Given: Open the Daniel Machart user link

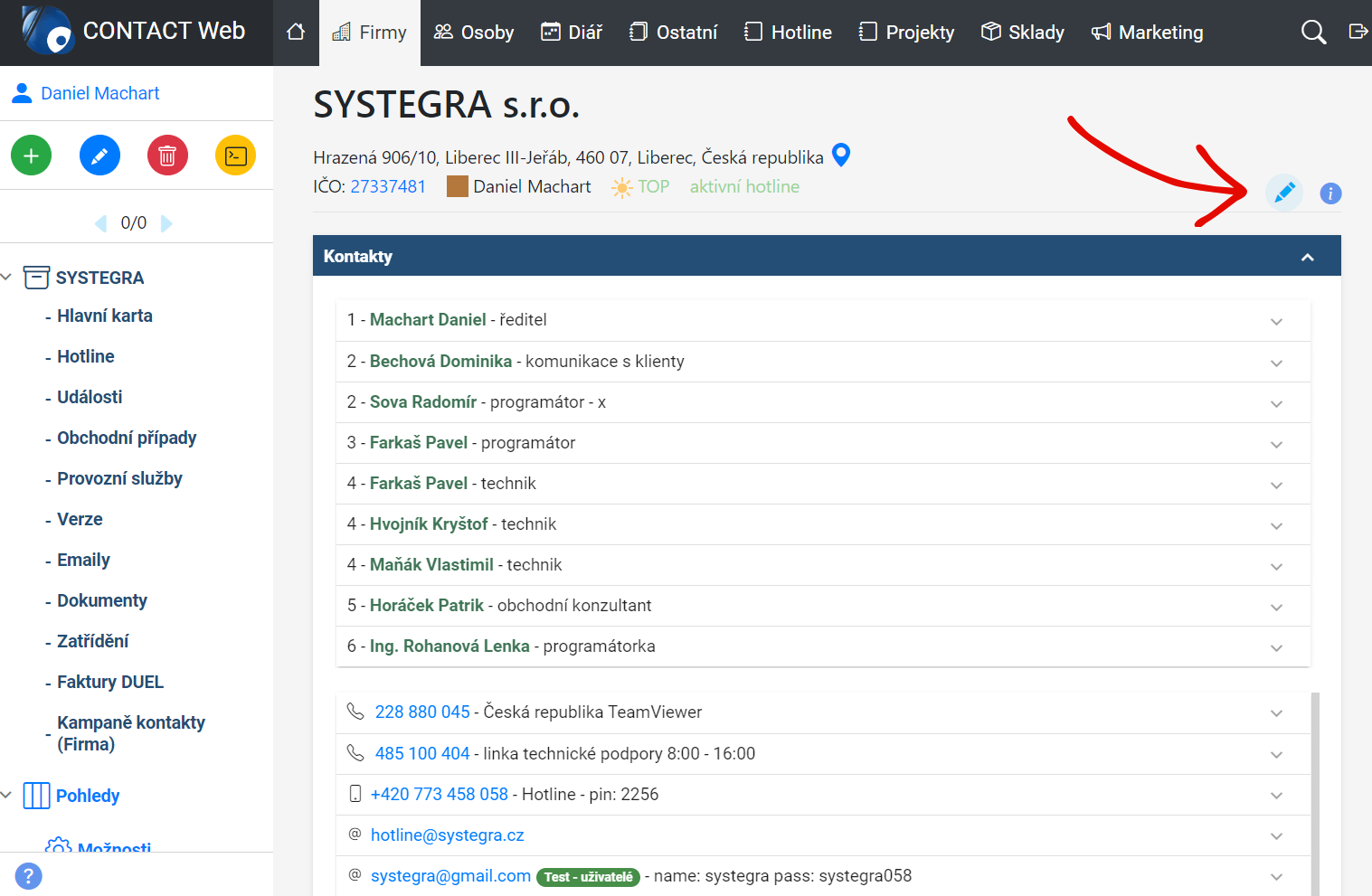Looking at the screenshot, I should [x=99, y=93].
